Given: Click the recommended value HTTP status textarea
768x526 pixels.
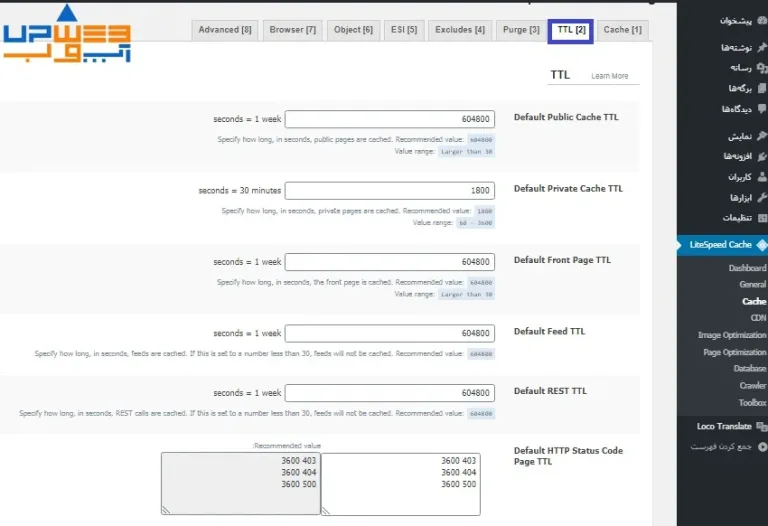Looking at the screenshot, I should pos(240,483).
